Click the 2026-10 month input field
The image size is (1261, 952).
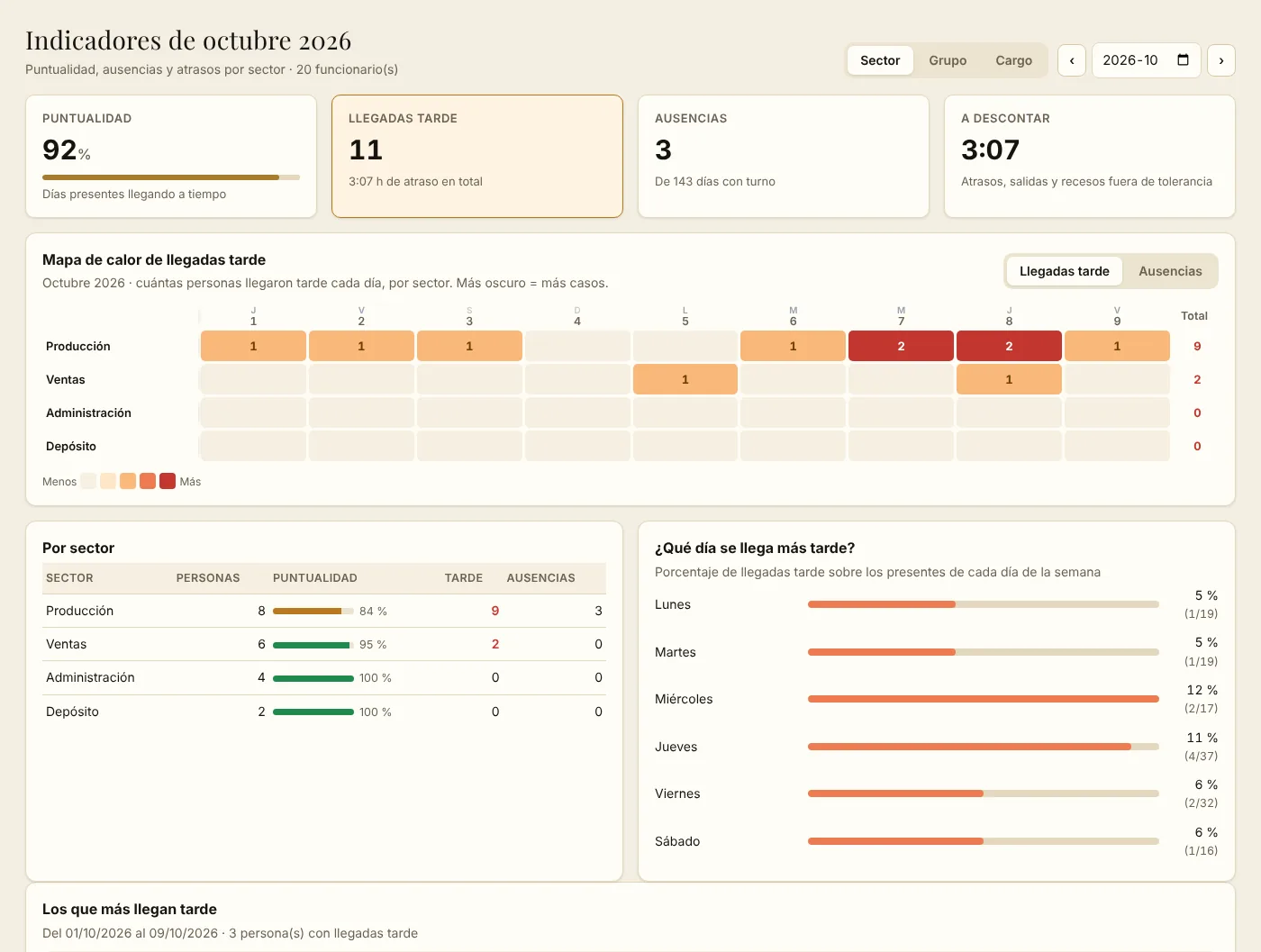pyautogui.click(x=1146, y=60)
